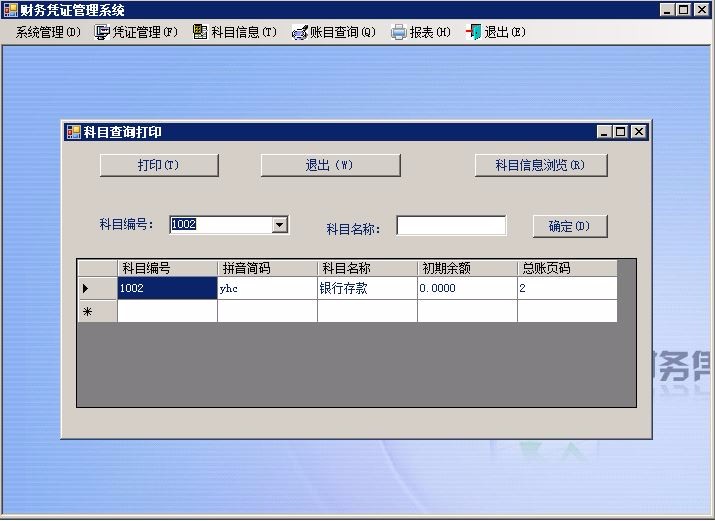Maximize the main 财务凭证管理系统 window
Viewport: 715px width, 521px height.
[x=684, y=10]
